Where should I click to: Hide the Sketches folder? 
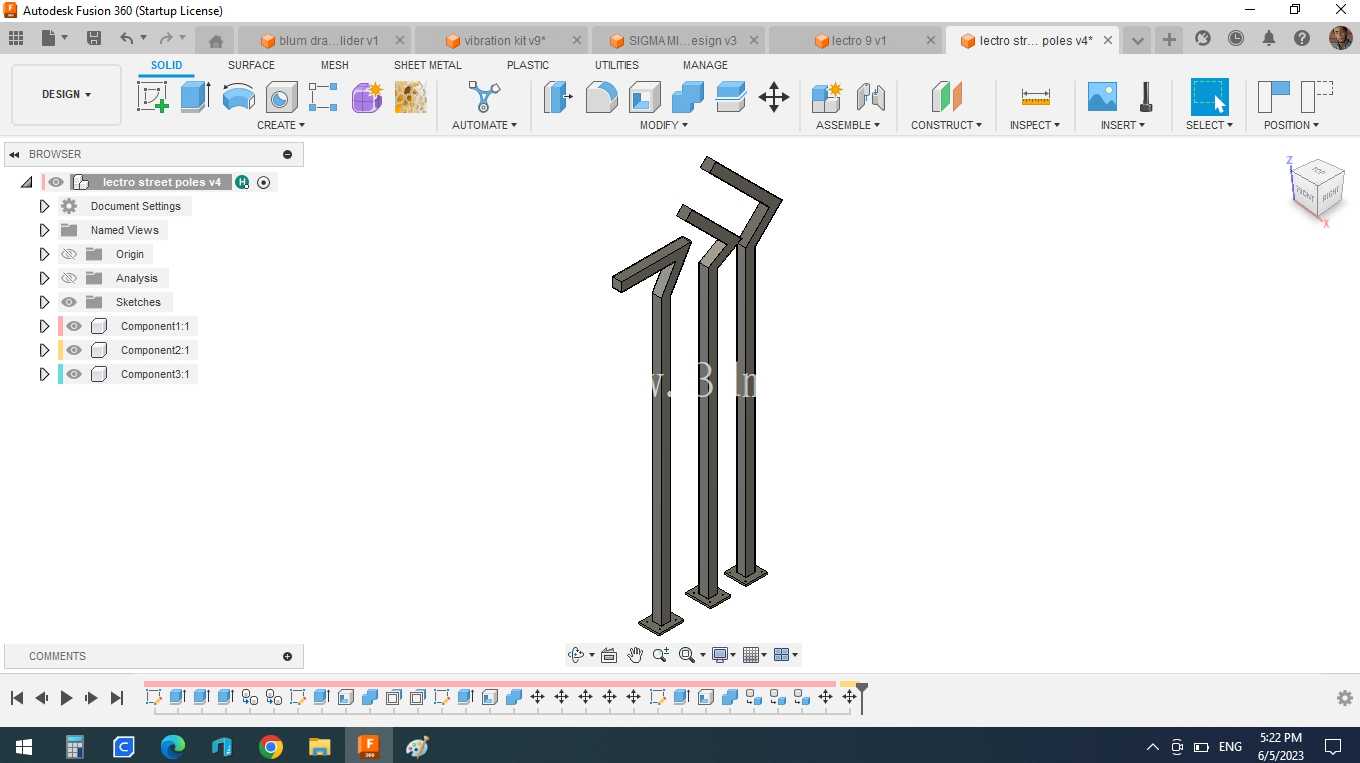(69, 302)
